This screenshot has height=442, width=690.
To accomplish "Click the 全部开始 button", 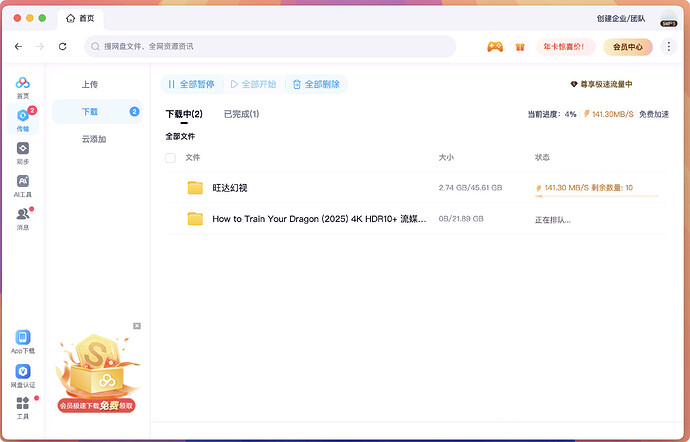I will coord(253,84).
